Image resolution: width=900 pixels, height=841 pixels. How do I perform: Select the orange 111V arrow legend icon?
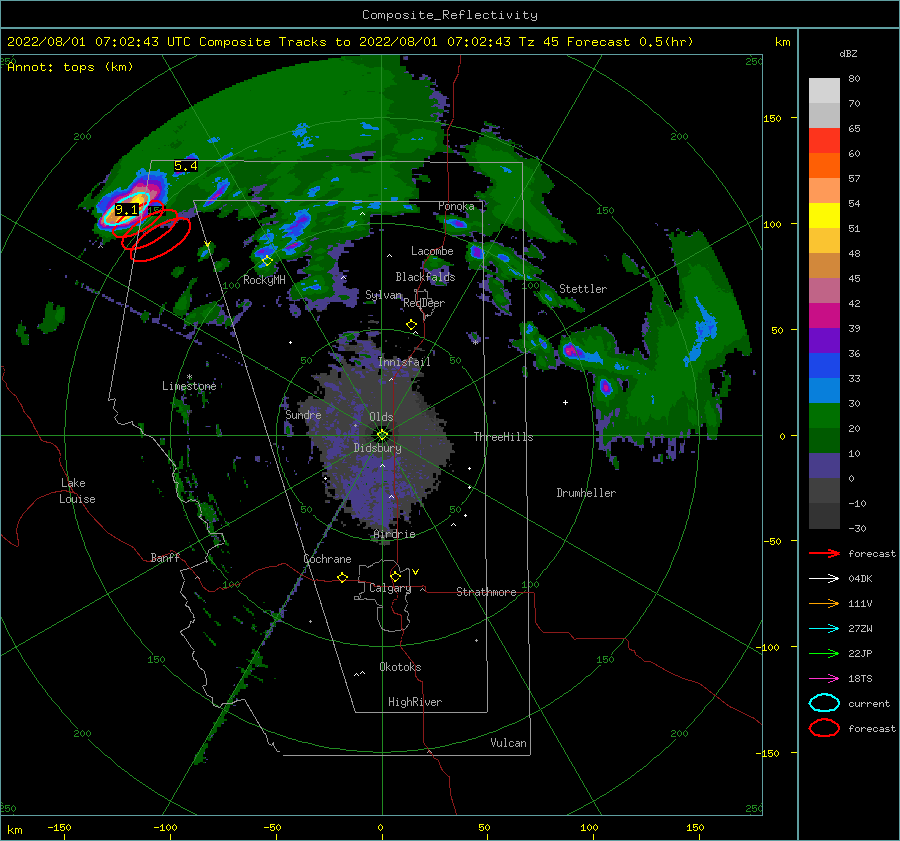pos(824,603)
